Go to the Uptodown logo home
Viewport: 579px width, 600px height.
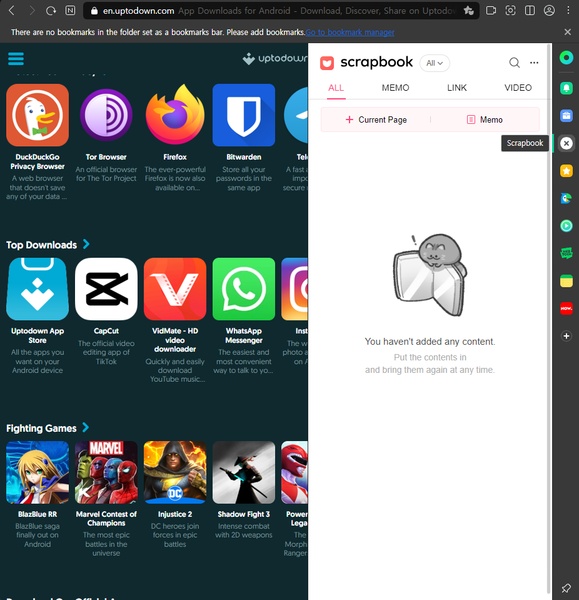tap(275, 59)
